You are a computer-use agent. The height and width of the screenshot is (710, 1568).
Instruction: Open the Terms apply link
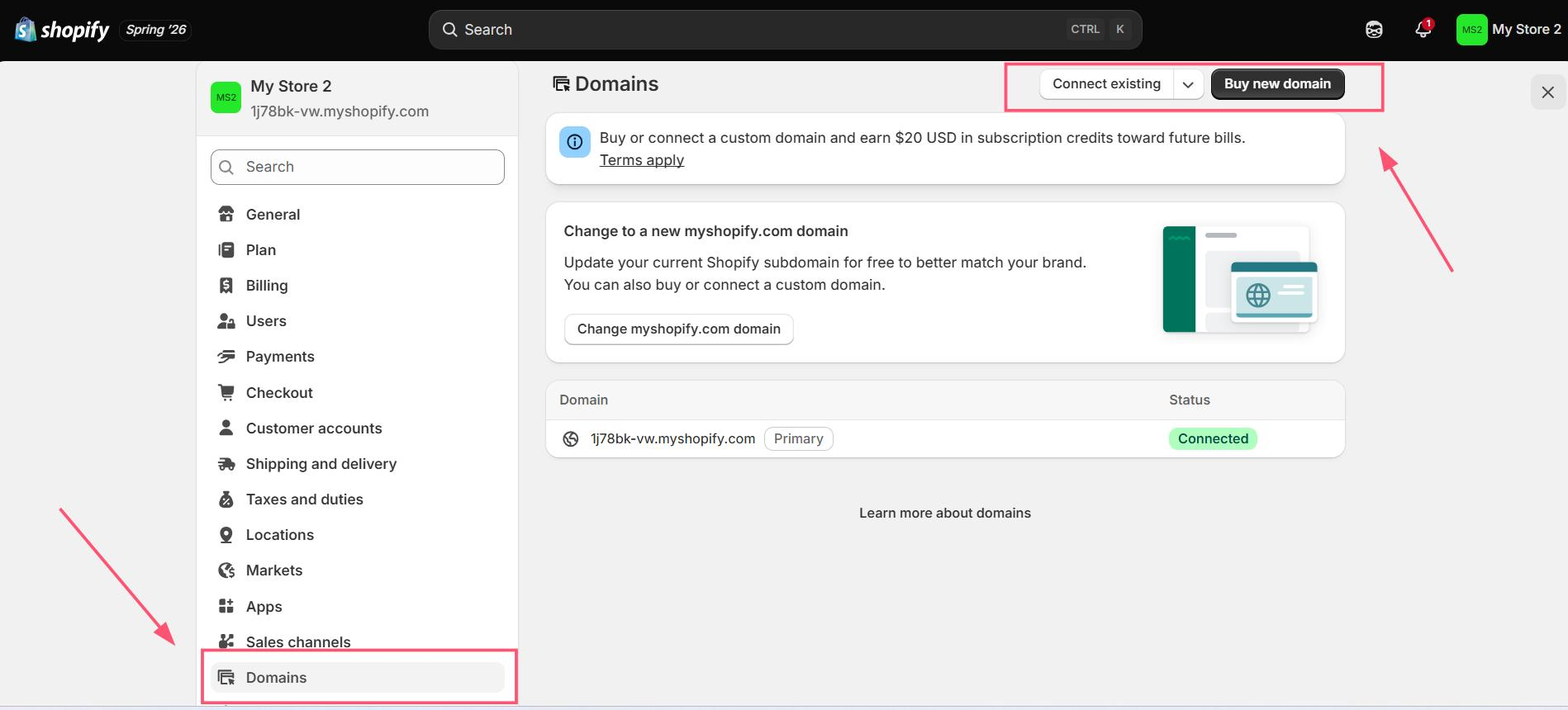point(642,160)
